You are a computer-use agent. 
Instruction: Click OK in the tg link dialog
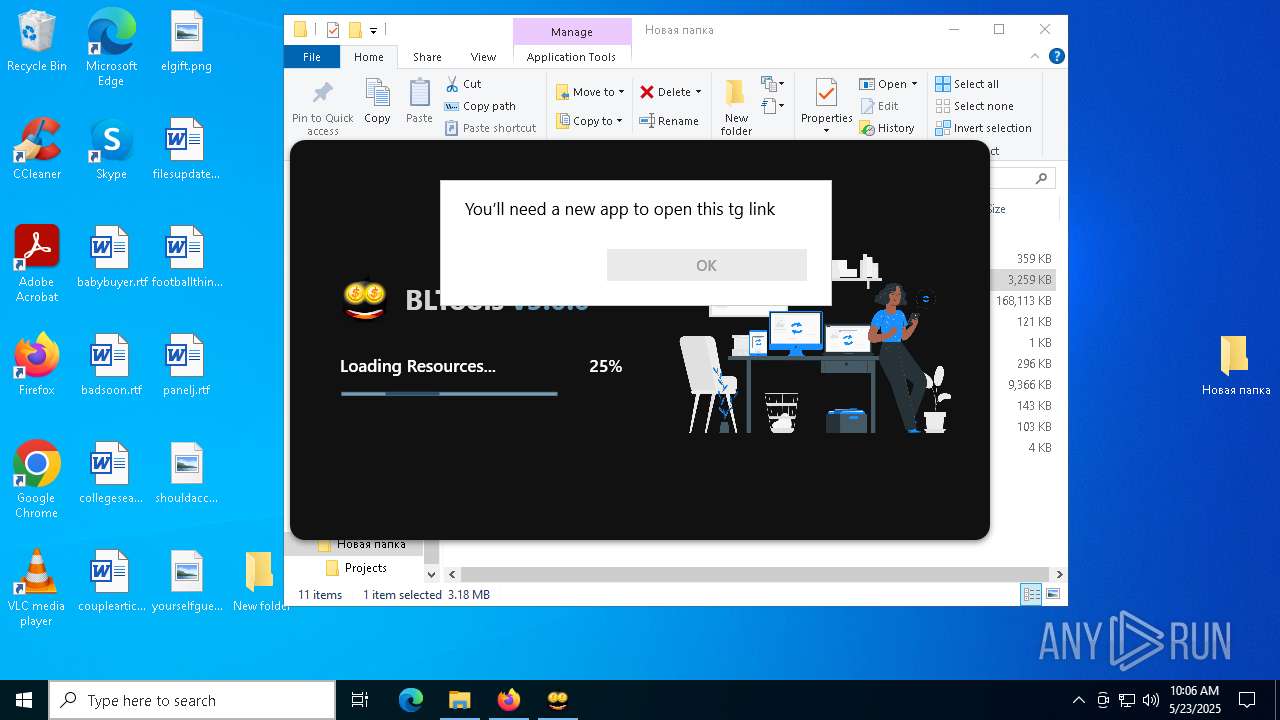coord(706,265)
